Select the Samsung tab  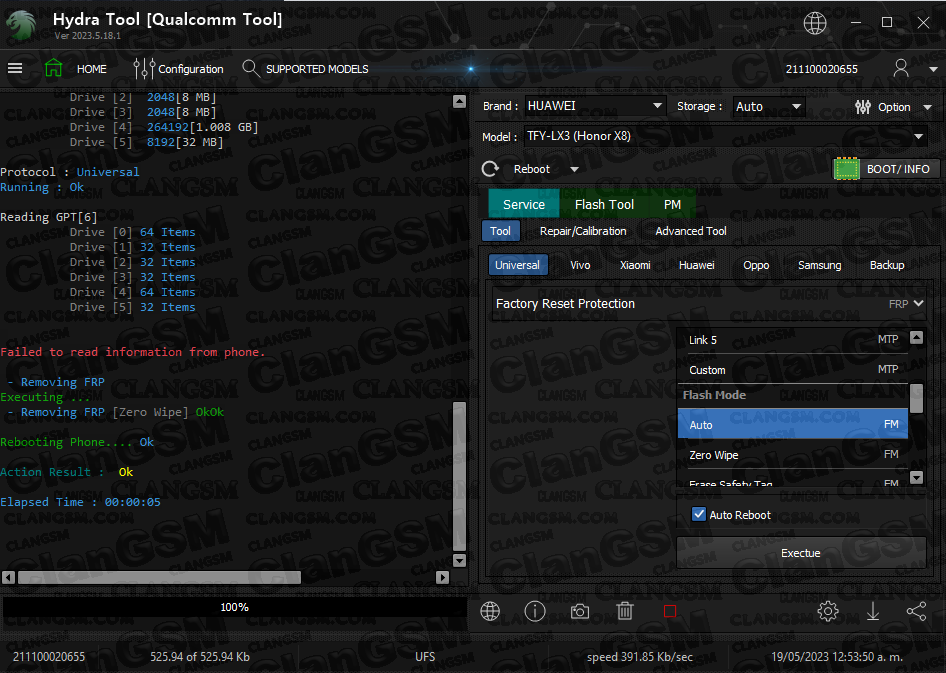coord(819,265)
